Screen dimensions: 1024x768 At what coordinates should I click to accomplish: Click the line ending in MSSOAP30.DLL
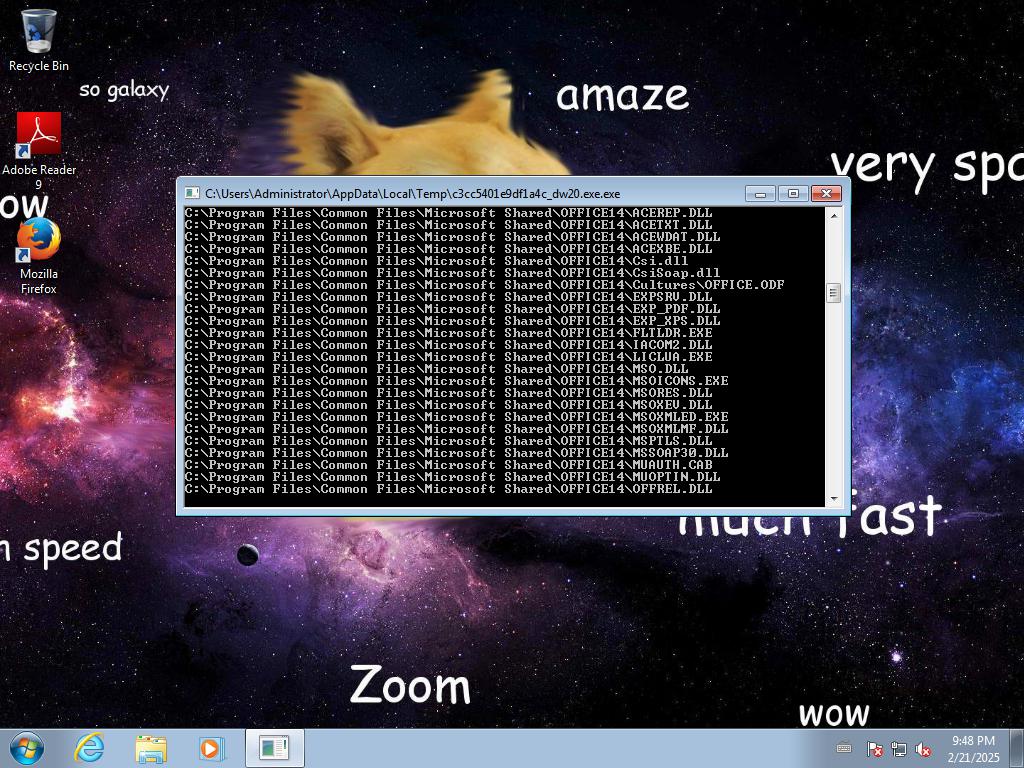[456, 453]
